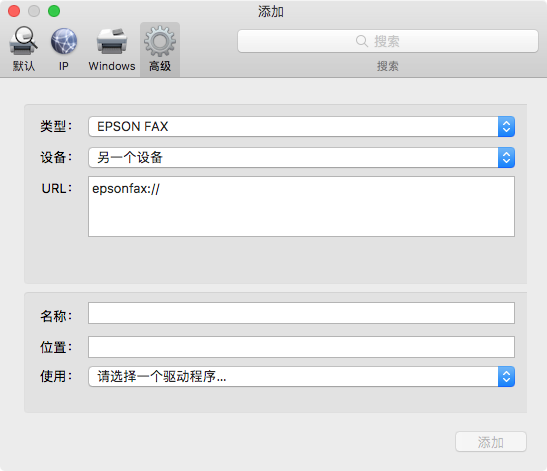The height and width of the screenshot is (471, 547).
Task: Click the 默认 tab label
Action: coord(24,66)
